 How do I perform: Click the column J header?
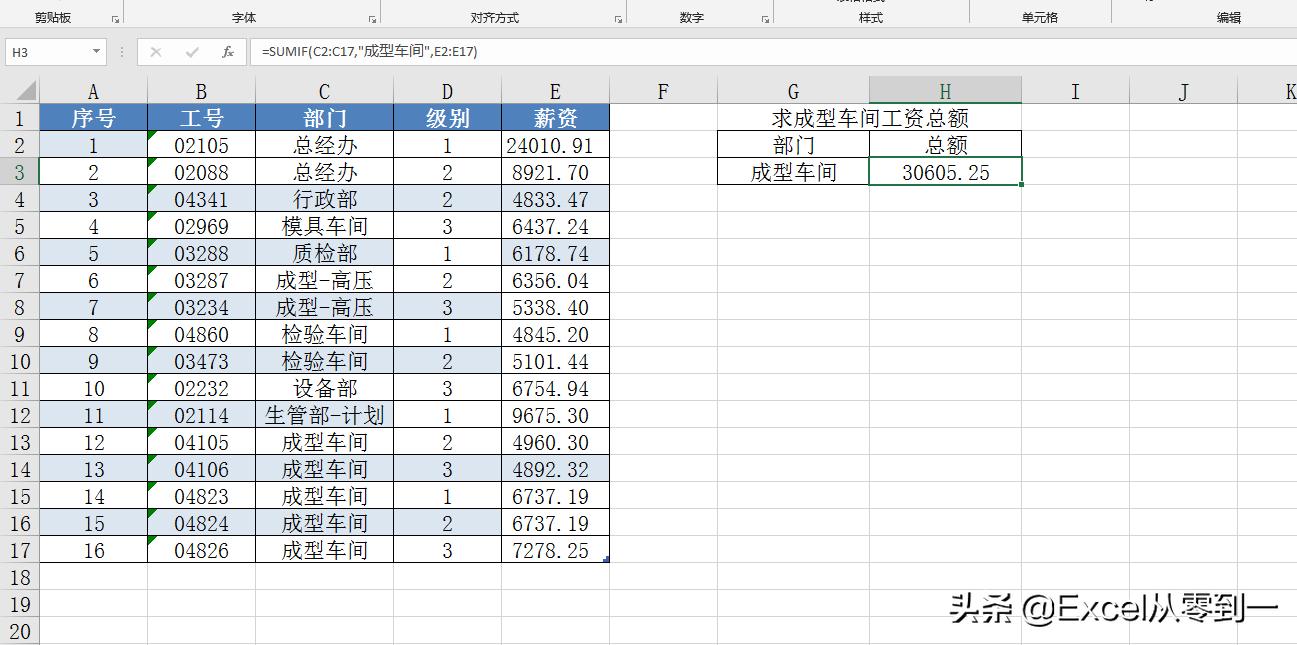(1182, 89)
